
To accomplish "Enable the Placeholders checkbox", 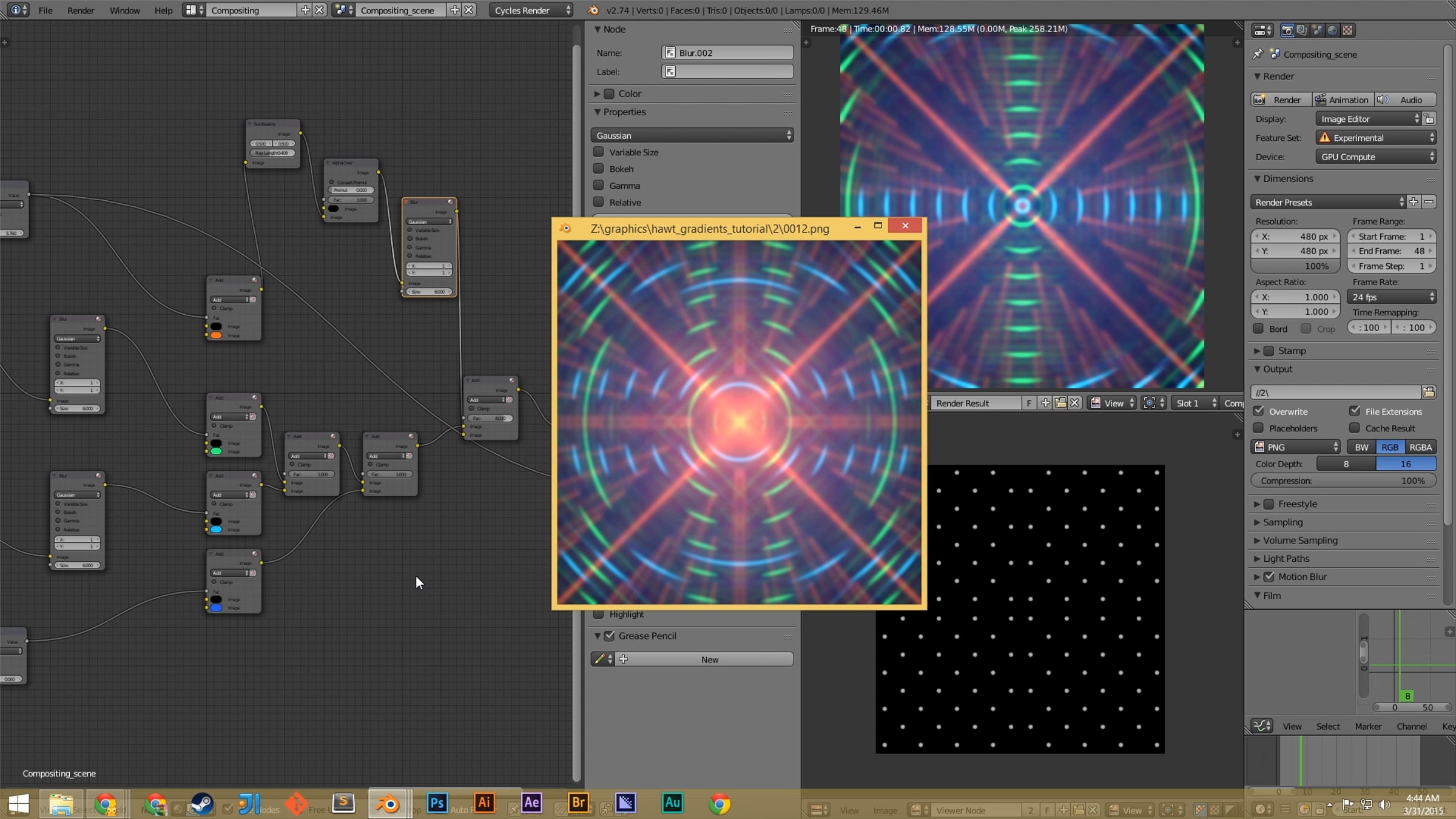I will [1259, 428].
